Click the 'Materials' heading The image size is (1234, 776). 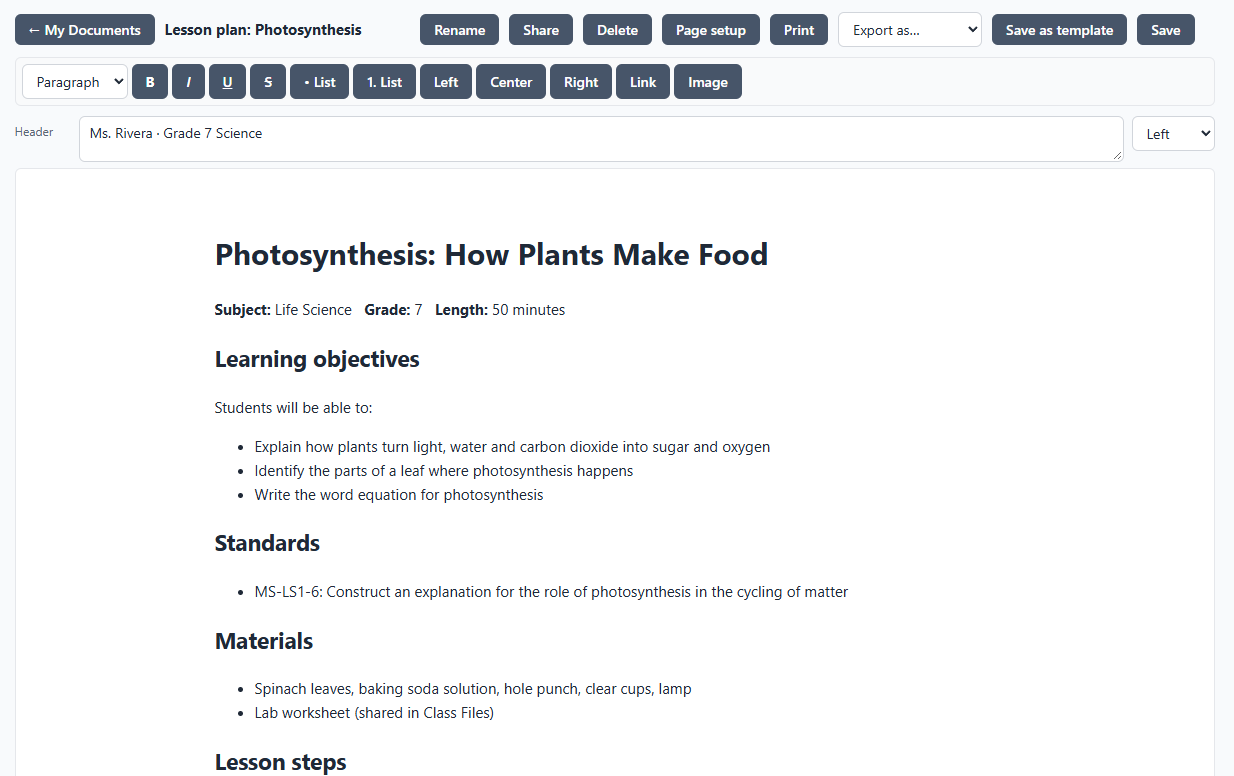tap(264, 641)
